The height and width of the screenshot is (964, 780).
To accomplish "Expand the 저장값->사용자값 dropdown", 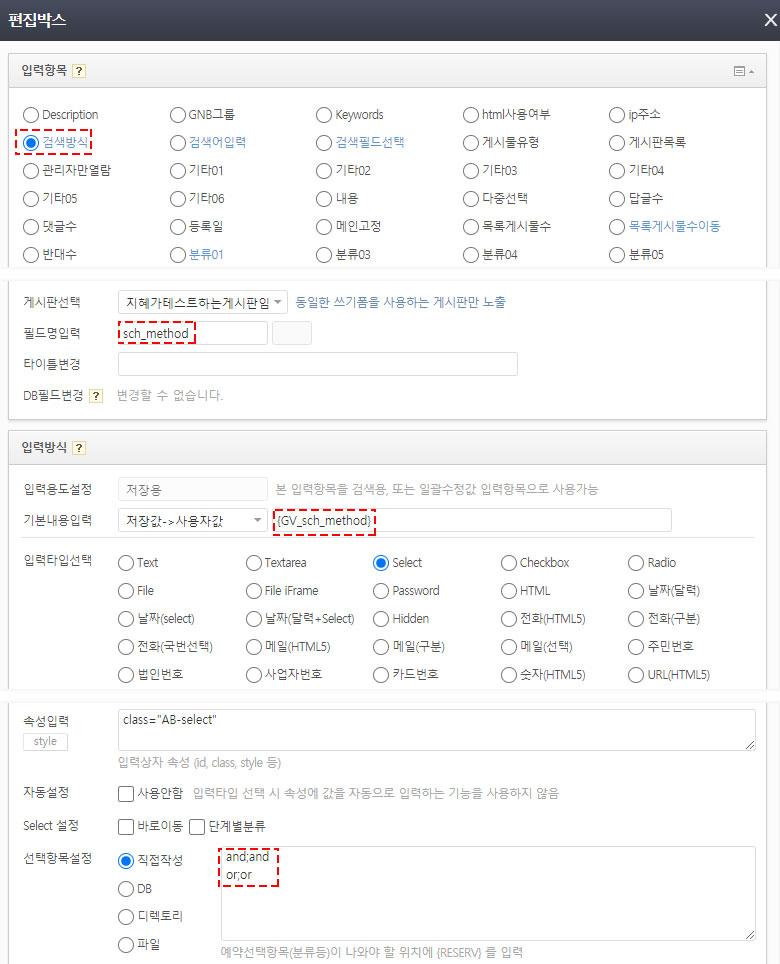I will coord(192,520).
